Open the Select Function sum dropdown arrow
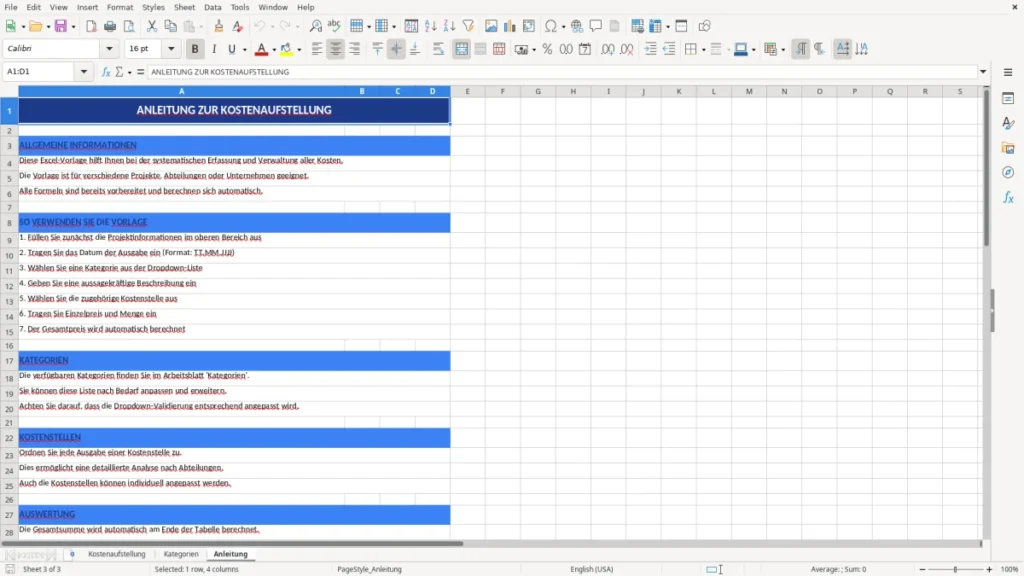This screenshot has width=1024, height=576. [x=129, y=72]
